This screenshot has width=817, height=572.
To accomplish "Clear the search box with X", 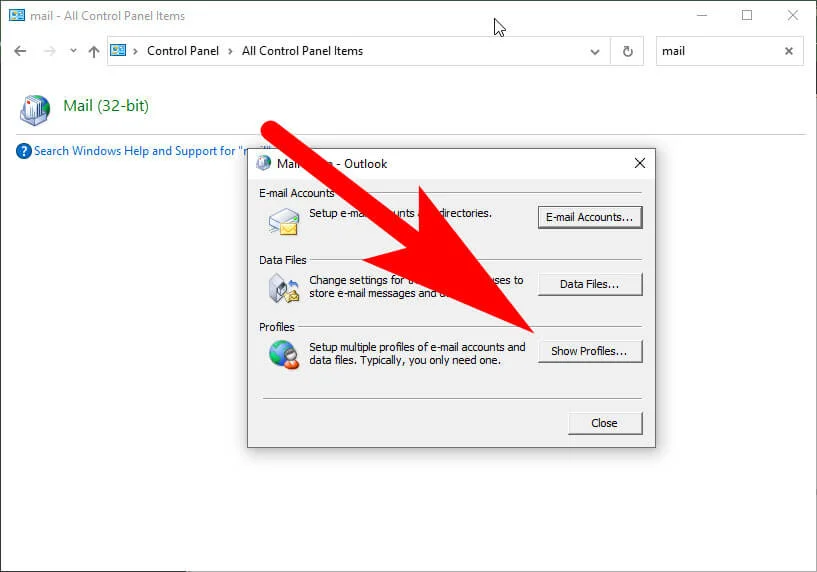I will 789,51.
